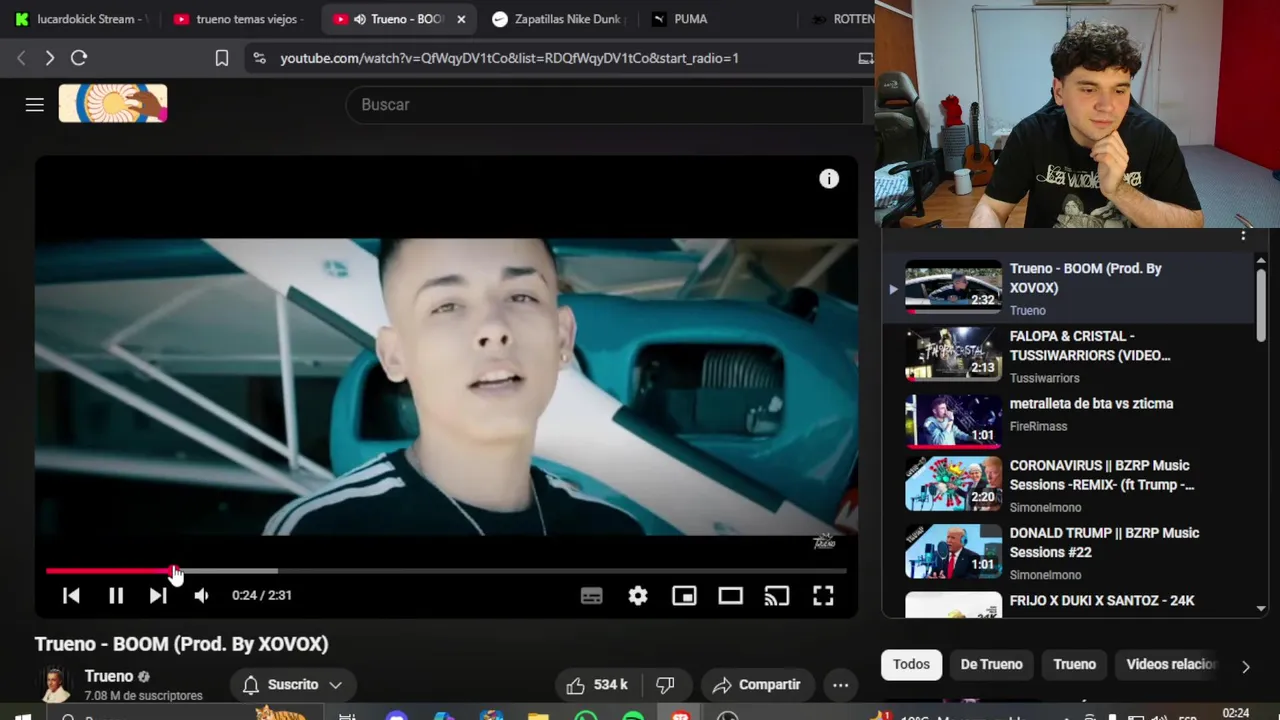The width and height of the screenshot is (1280, 720).
Task: Click the browser sidebar panel icon
Action: point(866,58)
